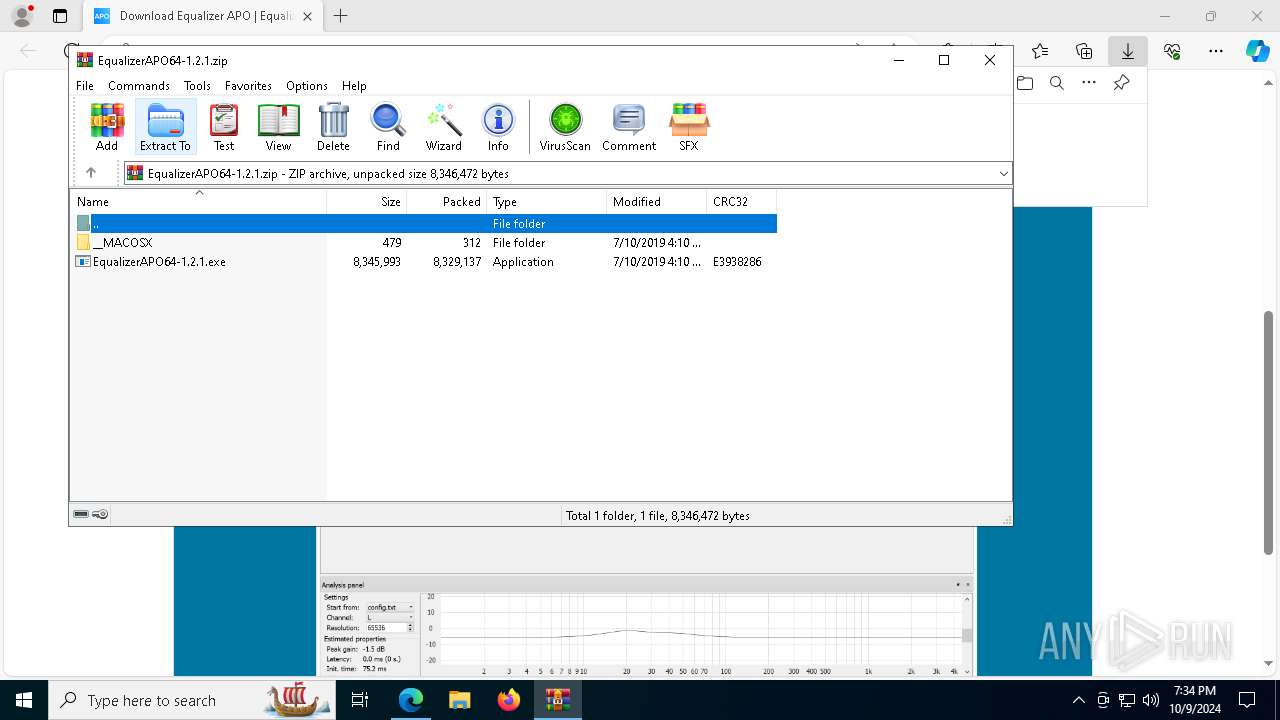Open the Windows Start menu
The image size is (1280, 720).
(x=24, y=700)
